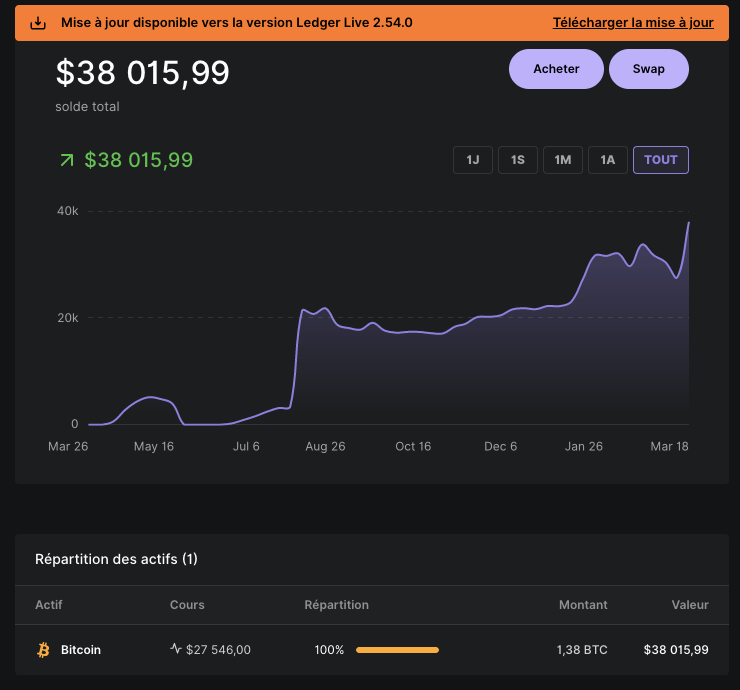Click the Bitcoin 100% allocation bar
This screenshot has height=690, width=740.
pyautogui.click(x=397, y=650)
